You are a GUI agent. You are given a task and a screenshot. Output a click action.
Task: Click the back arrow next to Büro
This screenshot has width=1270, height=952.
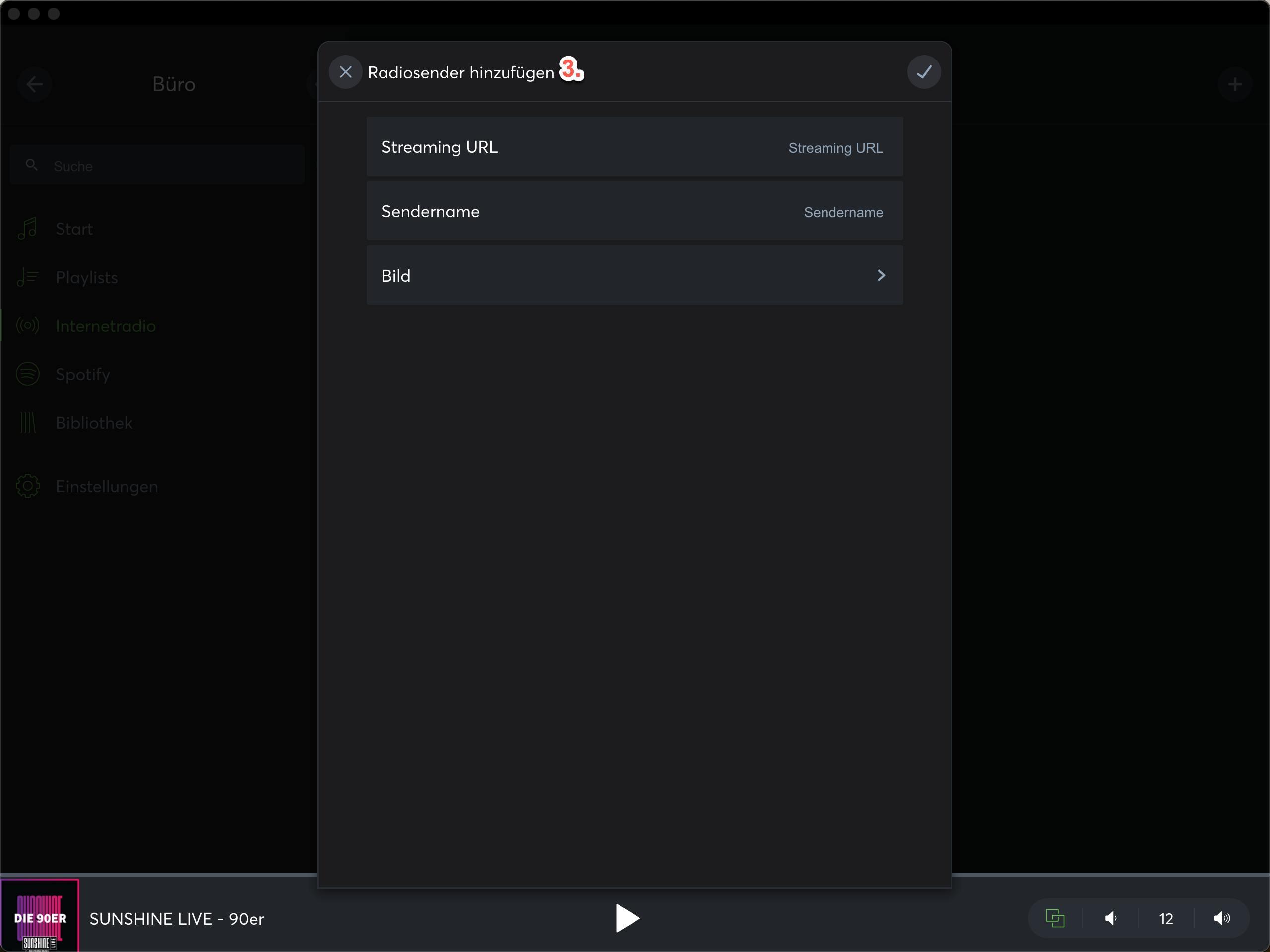[34, 84]
